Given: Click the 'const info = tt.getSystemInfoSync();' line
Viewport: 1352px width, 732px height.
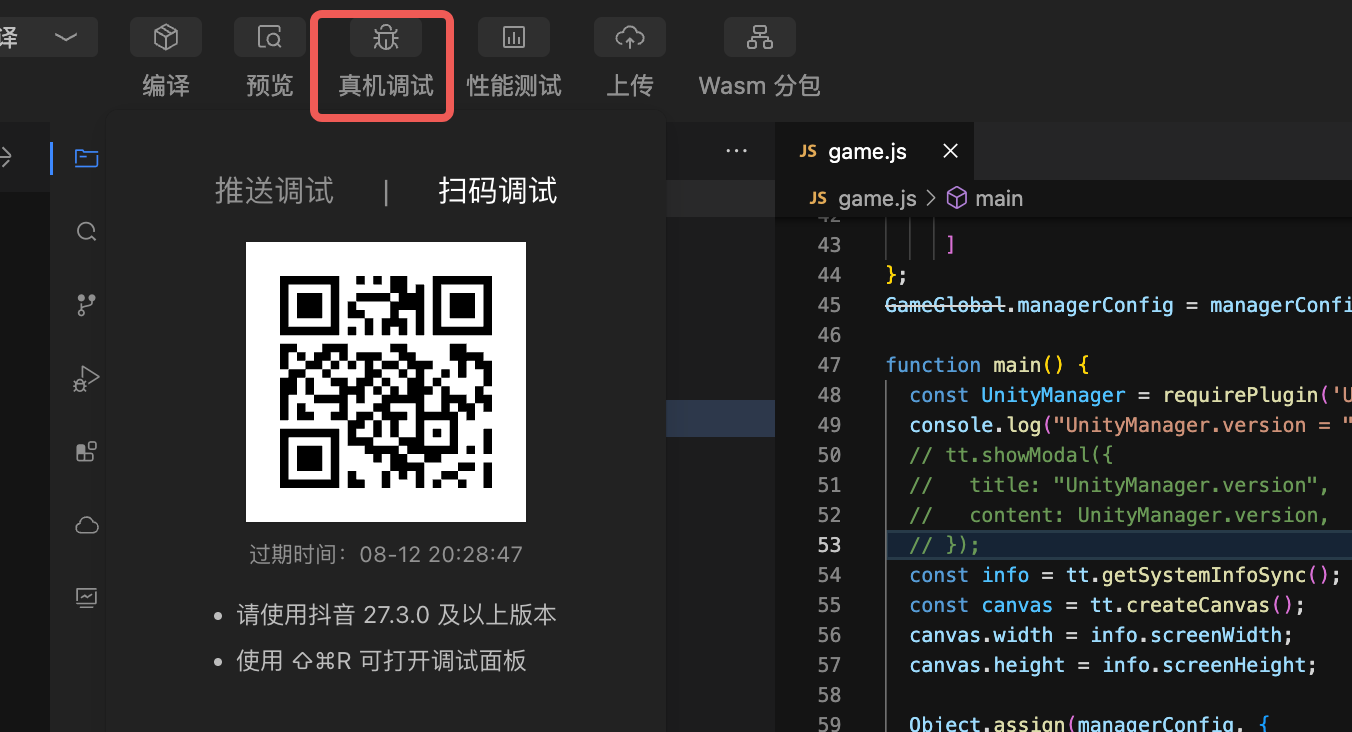Looking at the screenshot, I should click(x=1125, y=575).
